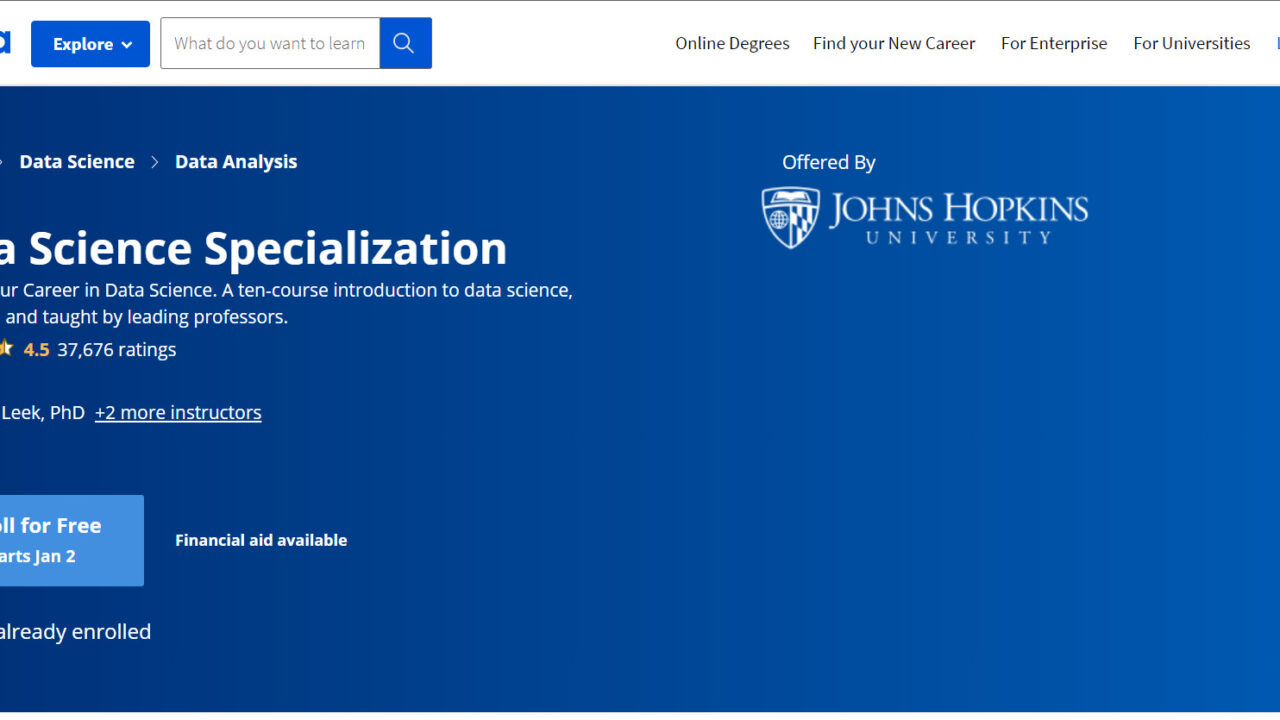Click the Enroll for Free button

pyautogui.click(x=72, y=540)
